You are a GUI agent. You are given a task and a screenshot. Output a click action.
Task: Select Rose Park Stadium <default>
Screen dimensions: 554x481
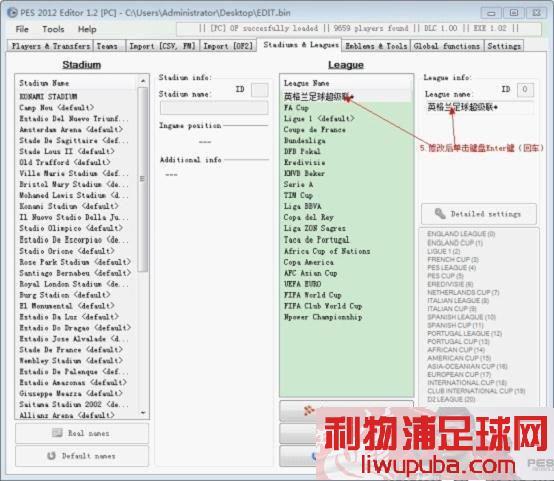[x=77, y=262]
